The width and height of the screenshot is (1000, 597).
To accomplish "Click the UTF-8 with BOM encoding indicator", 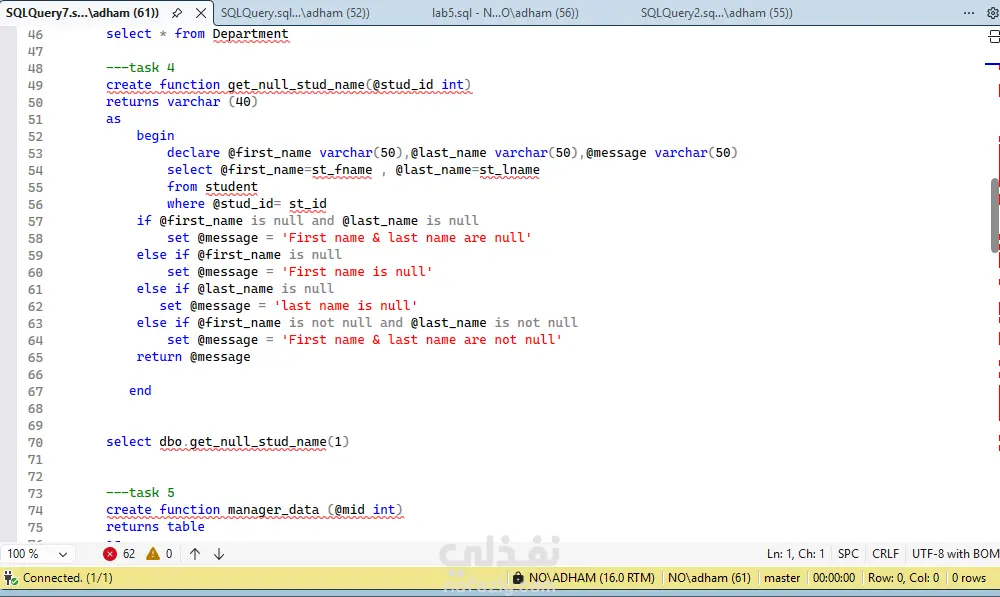I will tap(955, 554).
